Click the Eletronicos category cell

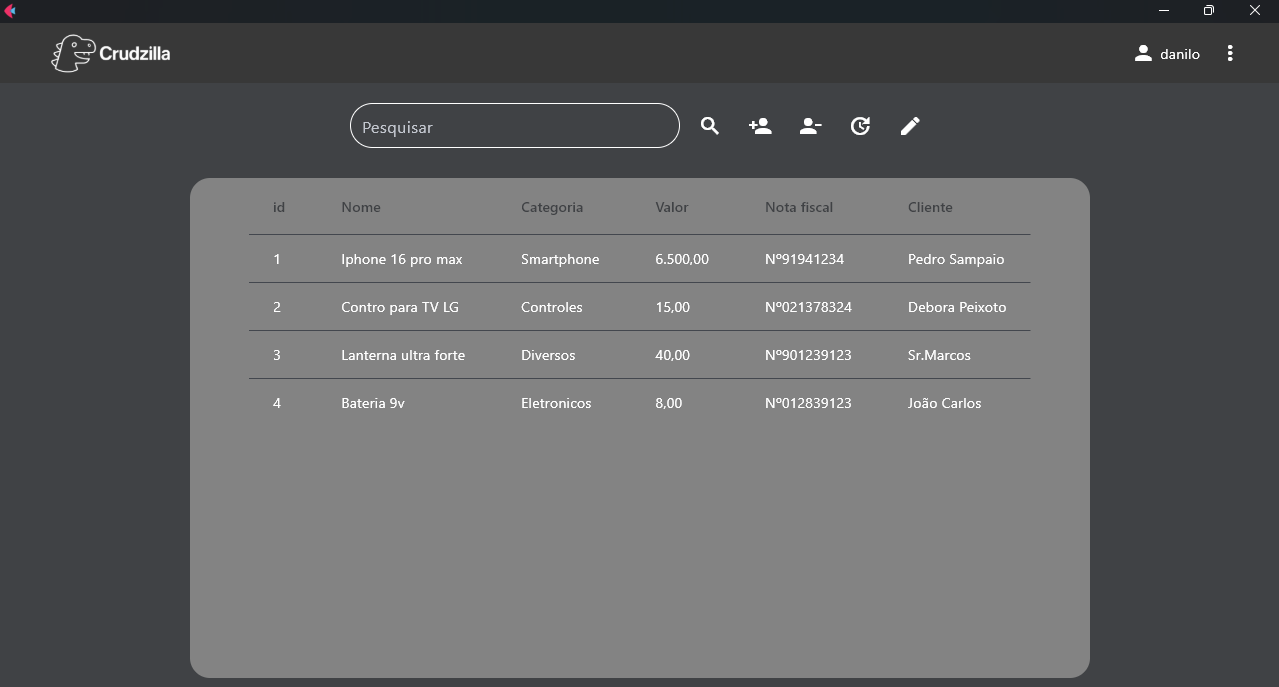click(556, 403)
